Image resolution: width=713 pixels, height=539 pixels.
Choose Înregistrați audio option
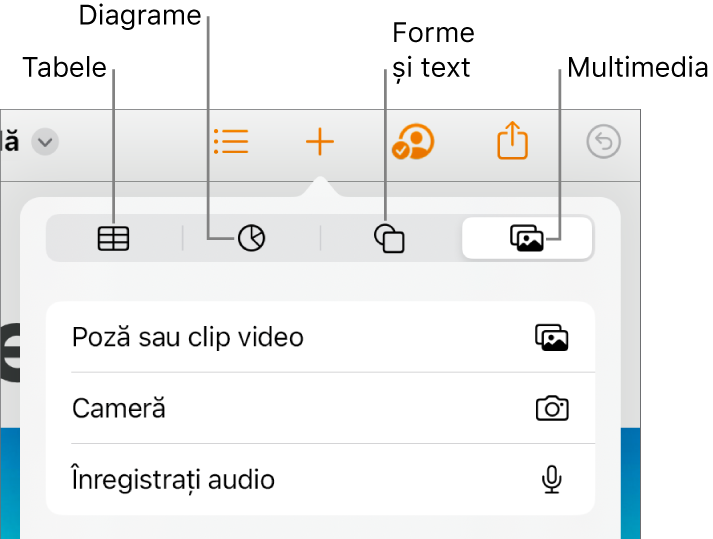coord(321,479)
